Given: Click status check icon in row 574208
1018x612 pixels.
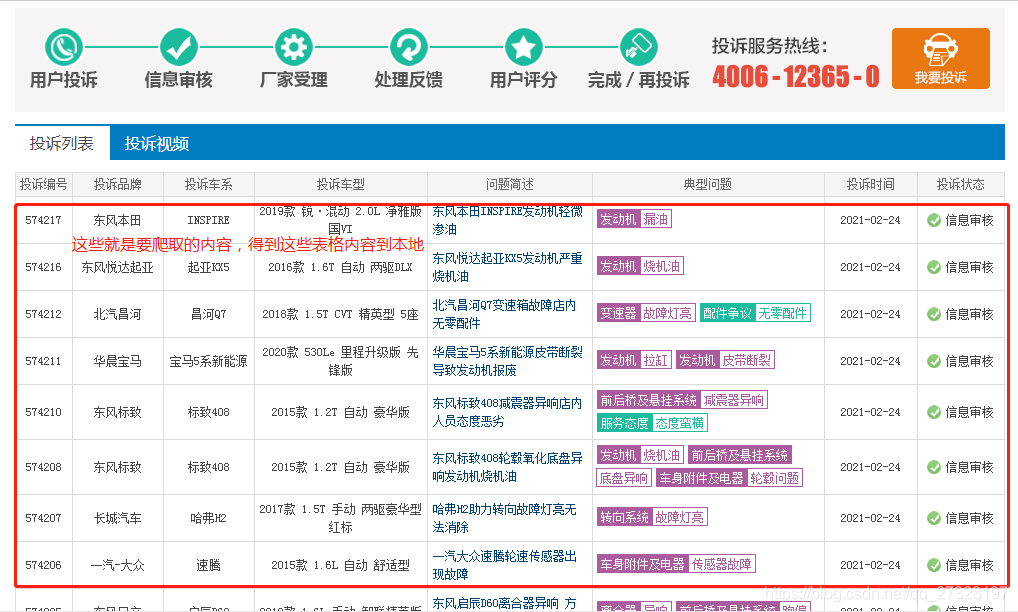Looking at the screenshot, I should tap(934, 467).
